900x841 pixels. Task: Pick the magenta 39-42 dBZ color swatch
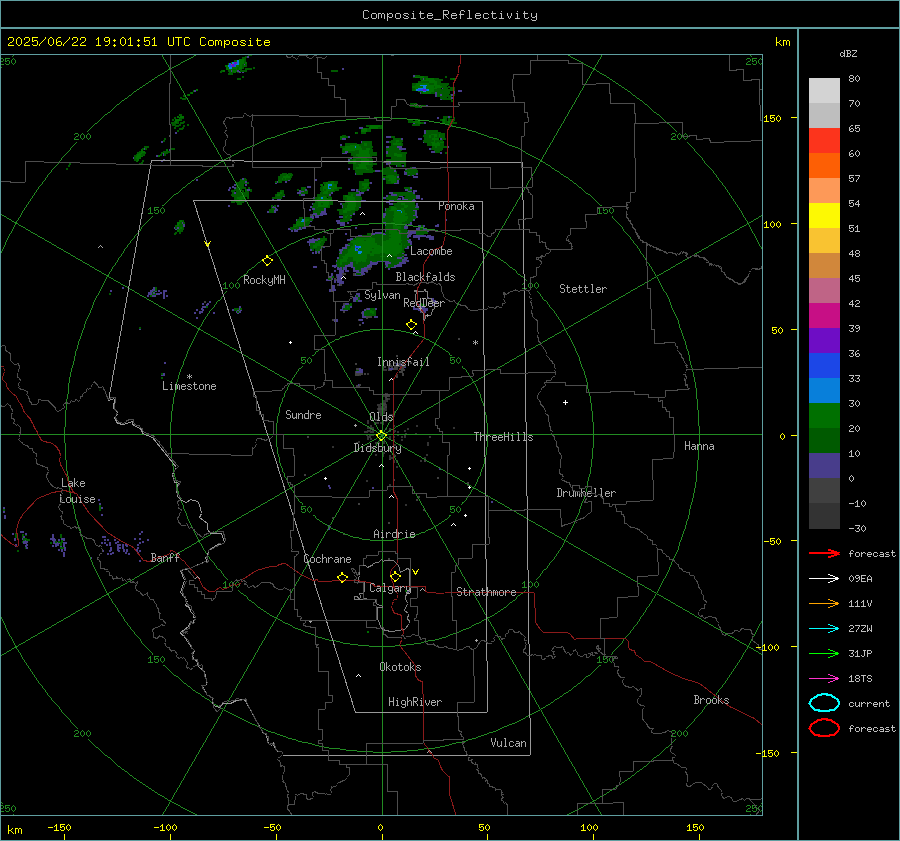824,316
